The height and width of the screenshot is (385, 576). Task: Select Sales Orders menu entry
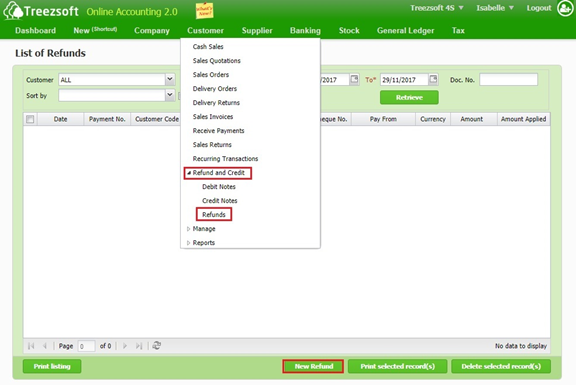(211, 75)
